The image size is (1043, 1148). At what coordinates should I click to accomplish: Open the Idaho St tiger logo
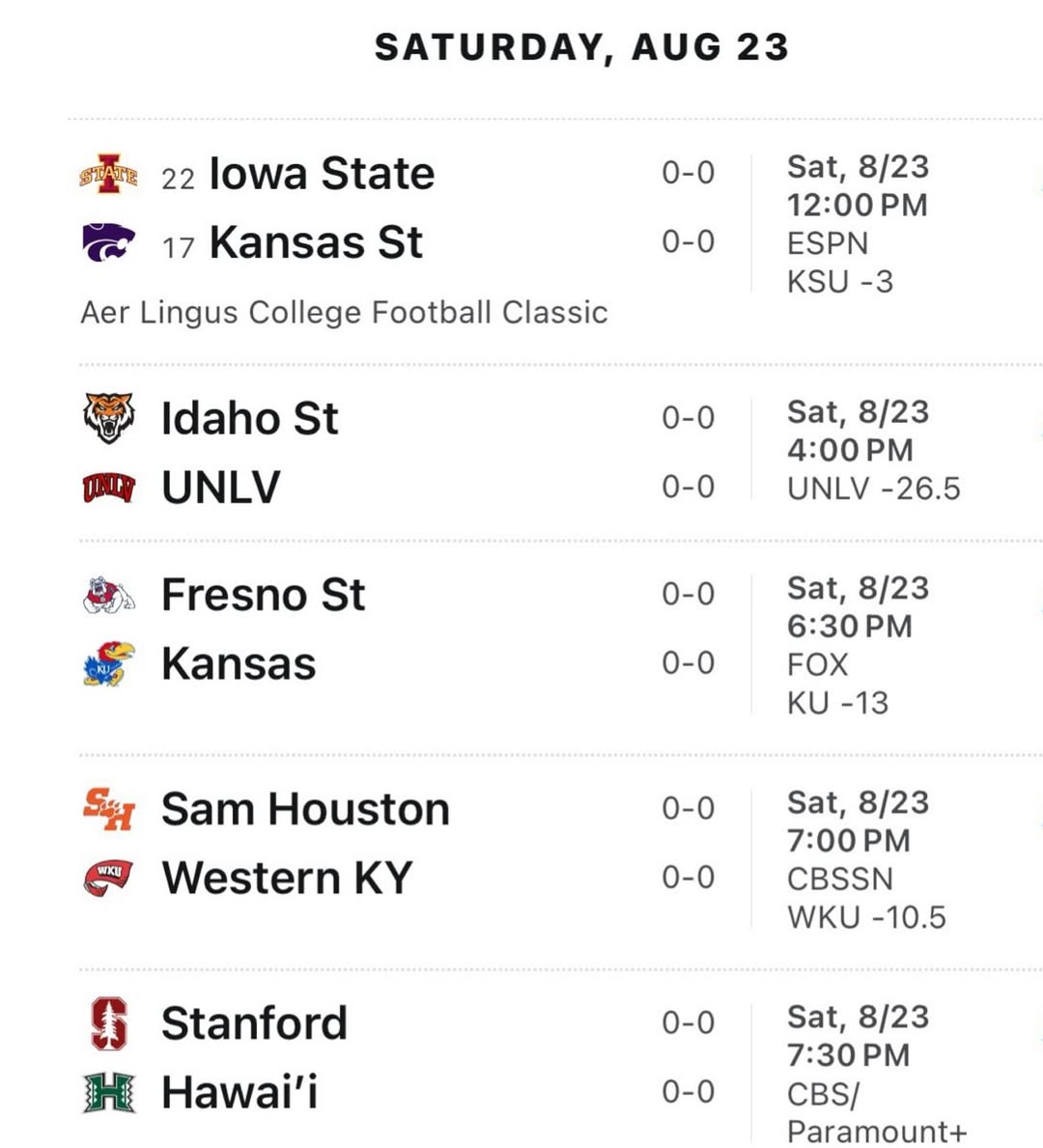[x=108, y=417]
